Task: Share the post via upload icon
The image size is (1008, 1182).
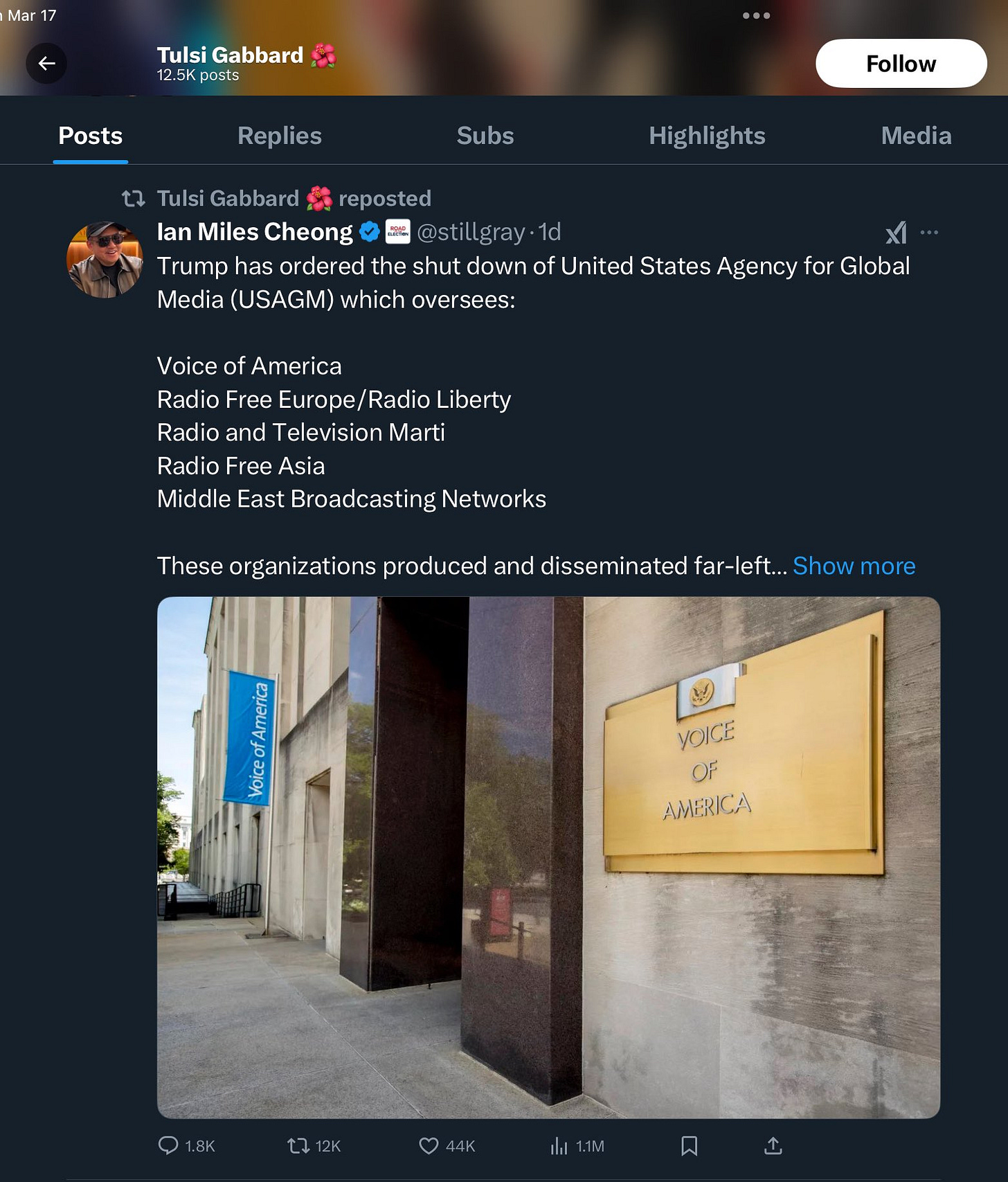Action: pyautogui.click(x=773, y=1145)
